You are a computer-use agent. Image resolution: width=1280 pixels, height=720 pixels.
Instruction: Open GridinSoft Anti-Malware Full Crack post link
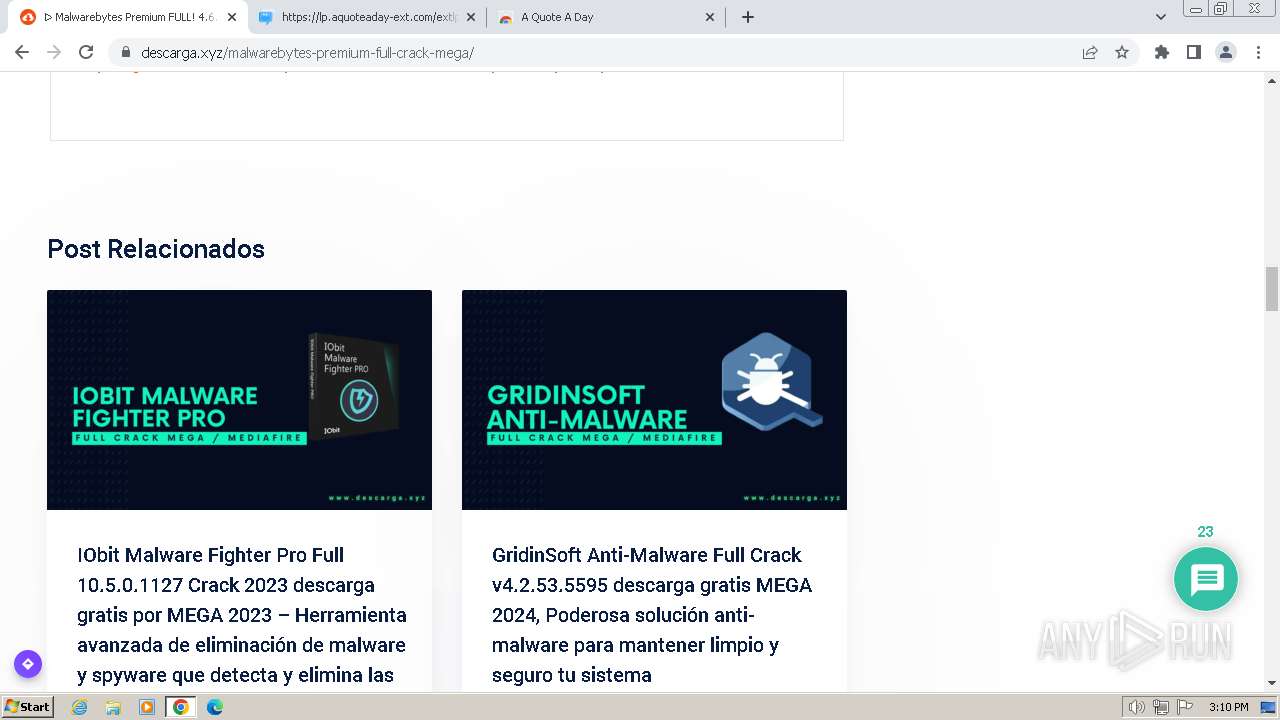(x=652, y=615)
